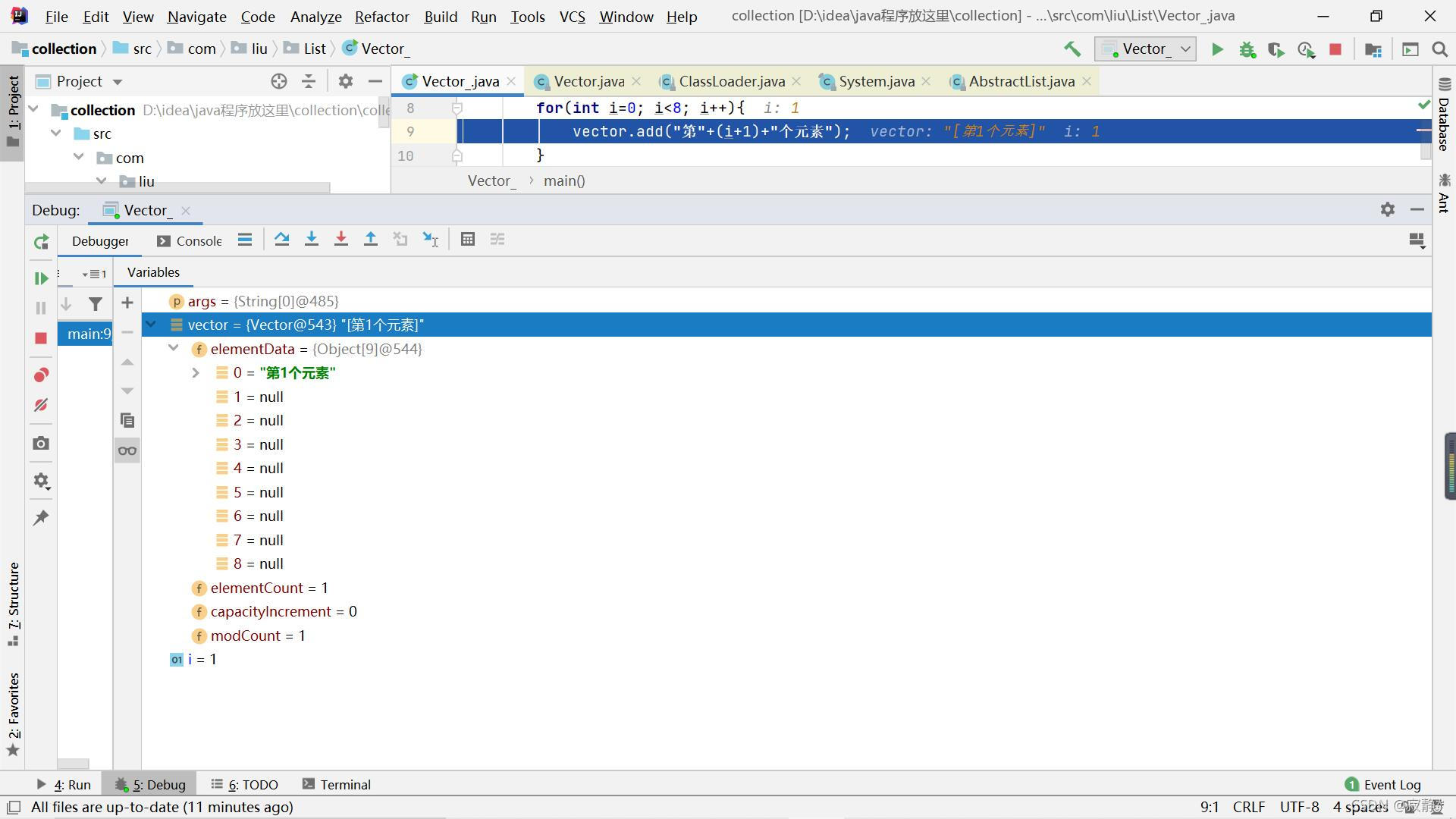
Task: Rerun Vector_ debug session icon
Action: click(x=41, y=242)
